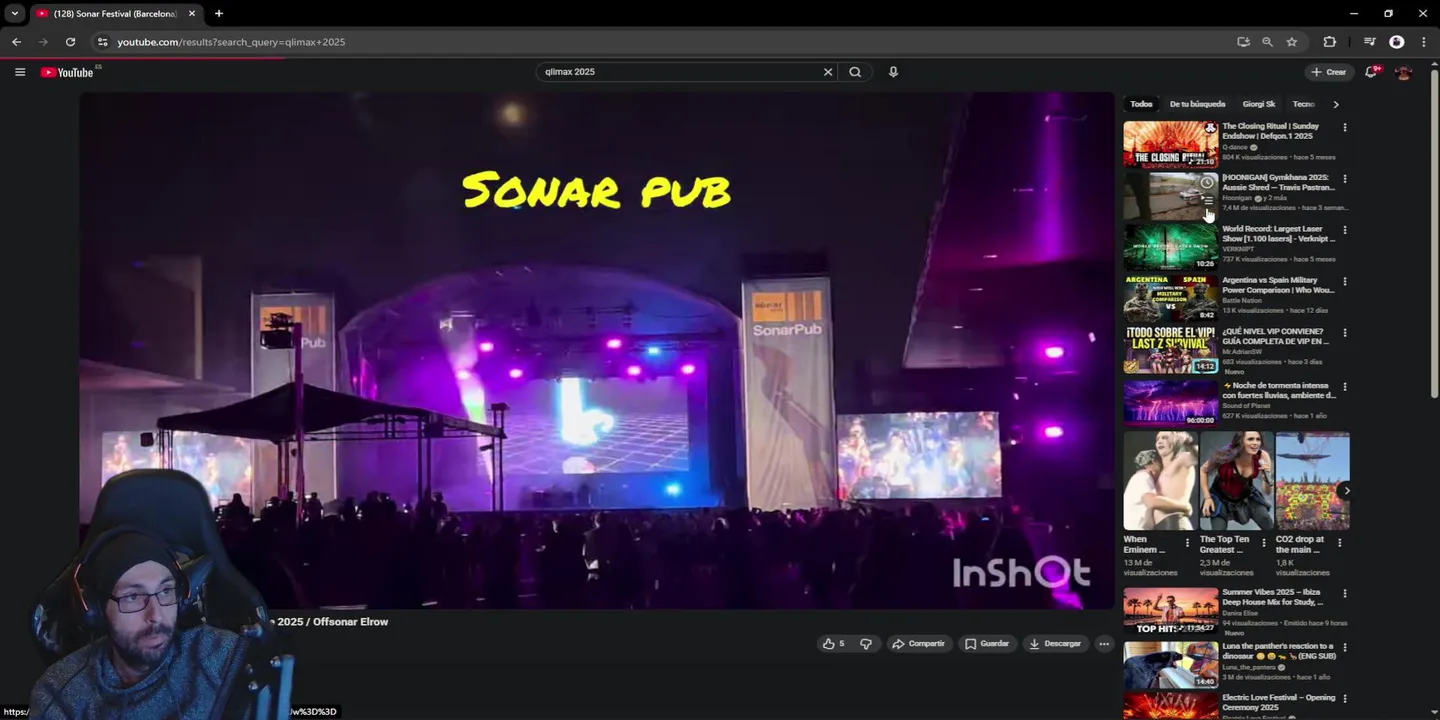Dislike the video with thumbs down
The image size is (1440, 720).
click(x=866, y=644)
